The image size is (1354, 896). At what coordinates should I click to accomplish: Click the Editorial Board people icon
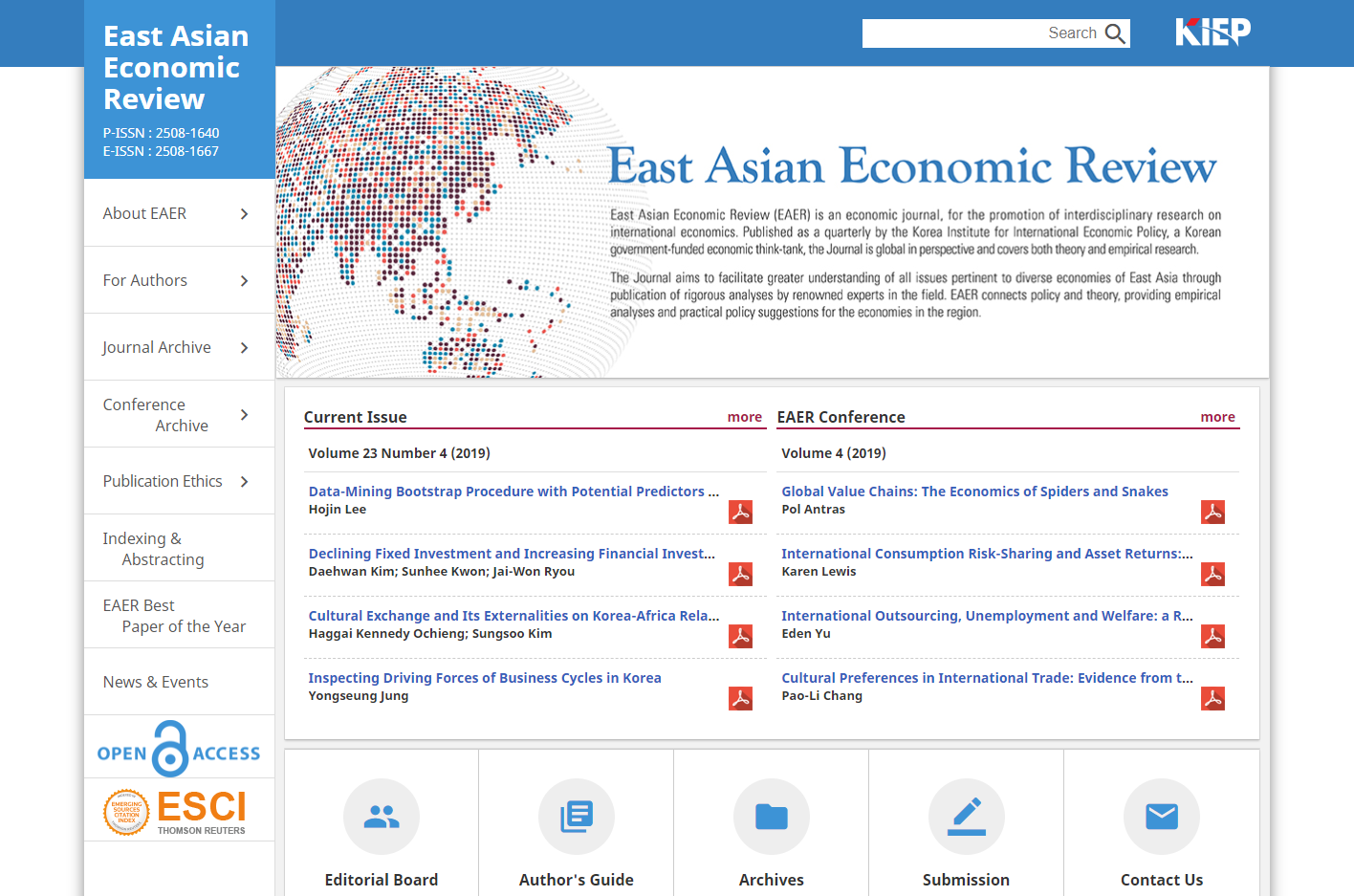point(382,817)
